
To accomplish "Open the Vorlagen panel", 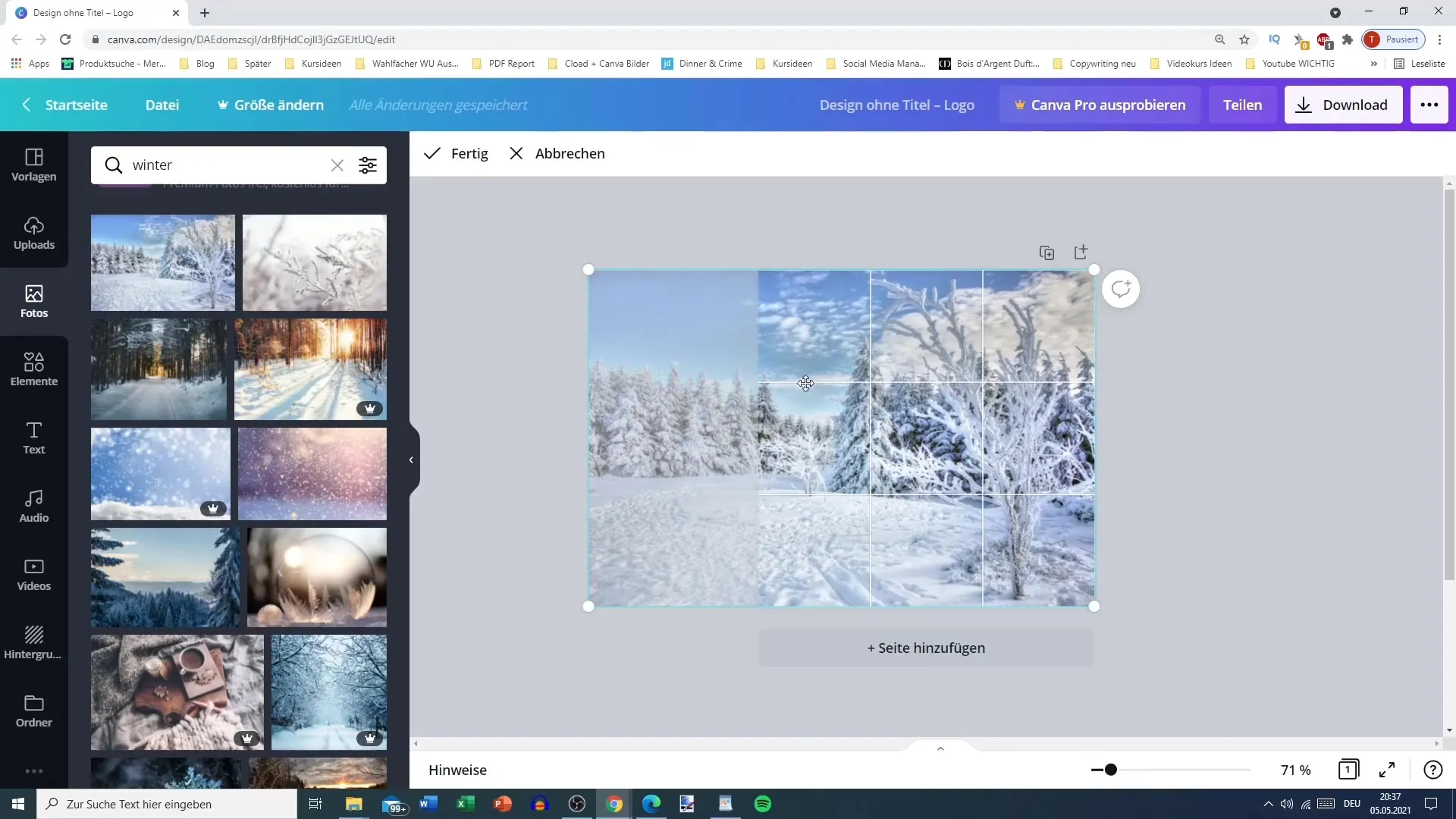I will tap(34, 165).
